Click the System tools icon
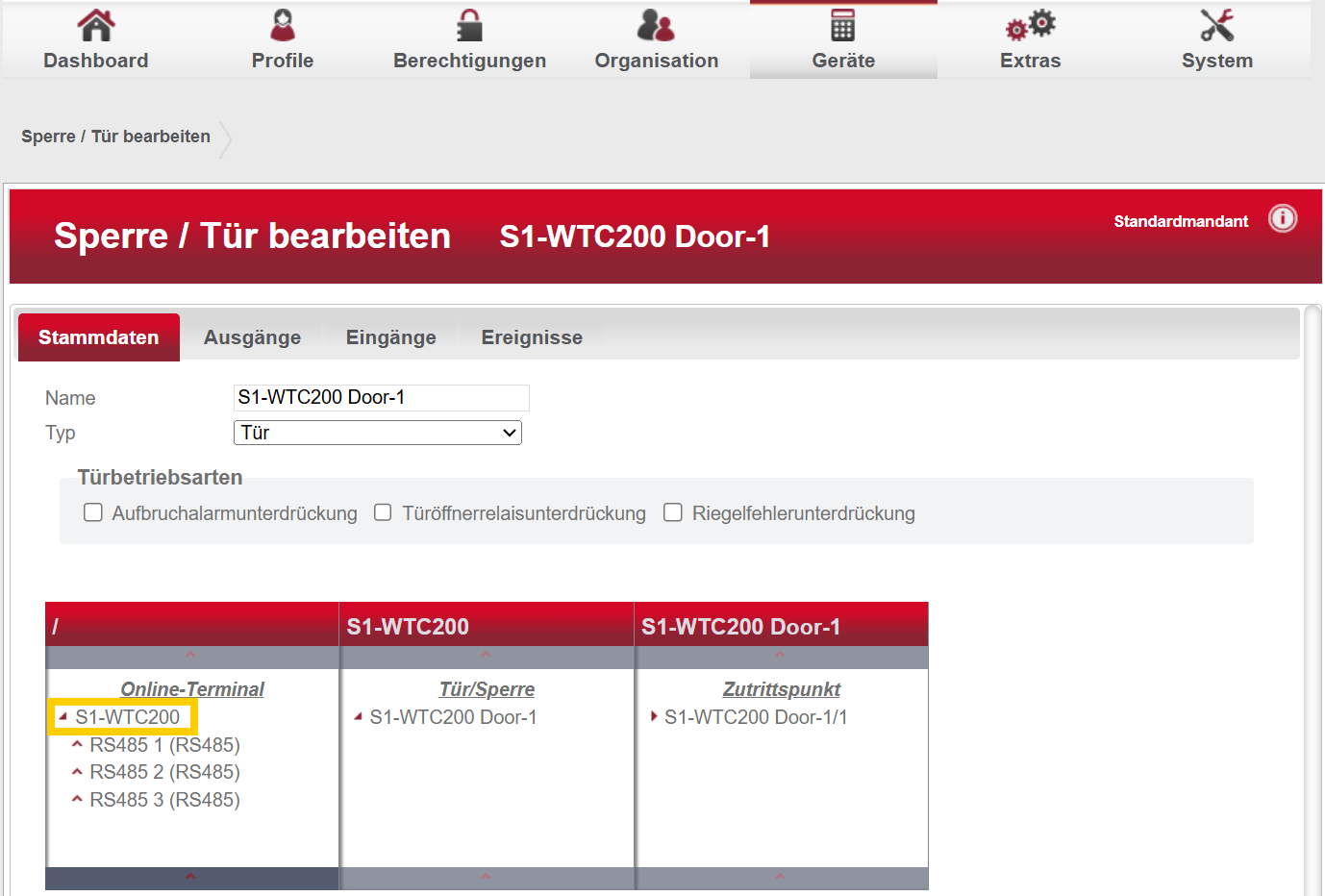The width and height of the screenshot is (1325, 896). (1216, 26)
